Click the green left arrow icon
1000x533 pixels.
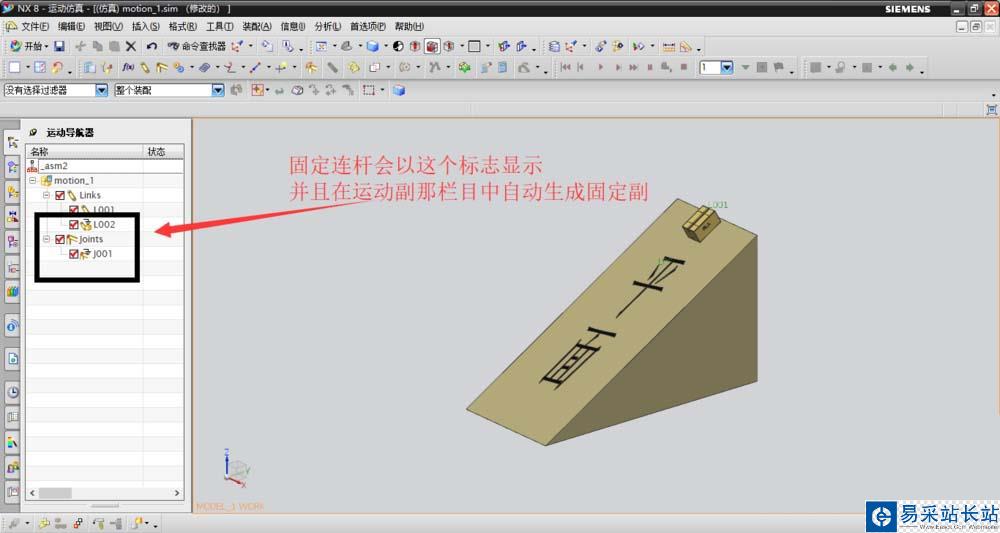click(x=893, y=67)
